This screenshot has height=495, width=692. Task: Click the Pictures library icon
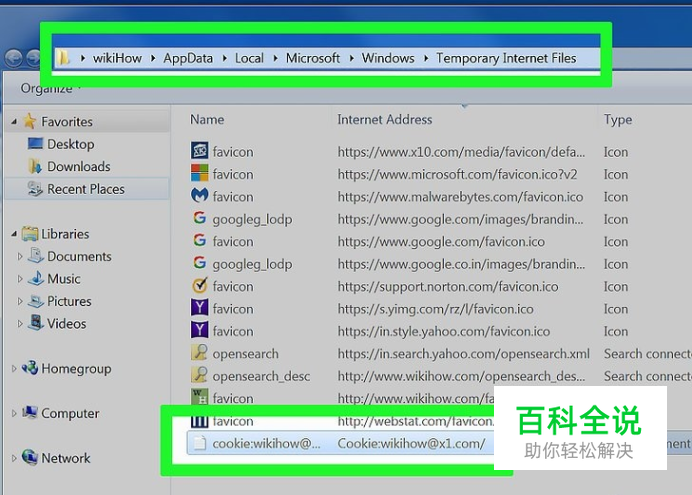36,301
